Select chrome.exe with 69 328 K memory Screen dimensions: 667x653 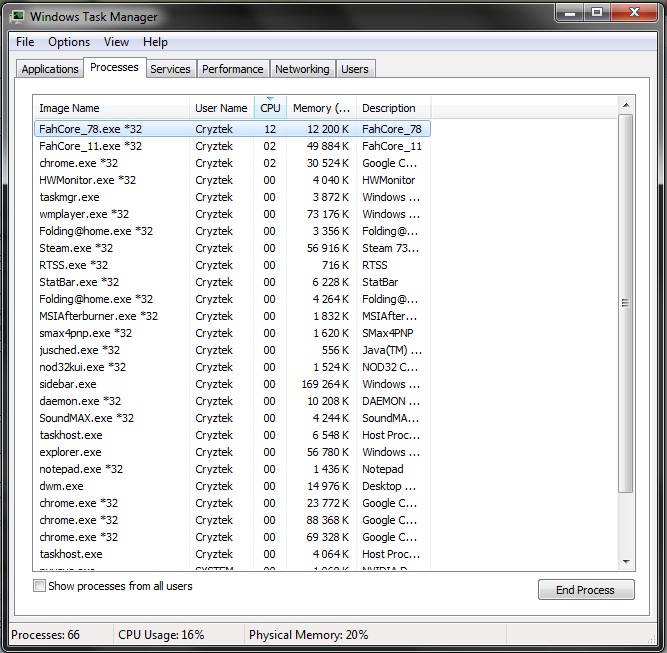point(232,537)
